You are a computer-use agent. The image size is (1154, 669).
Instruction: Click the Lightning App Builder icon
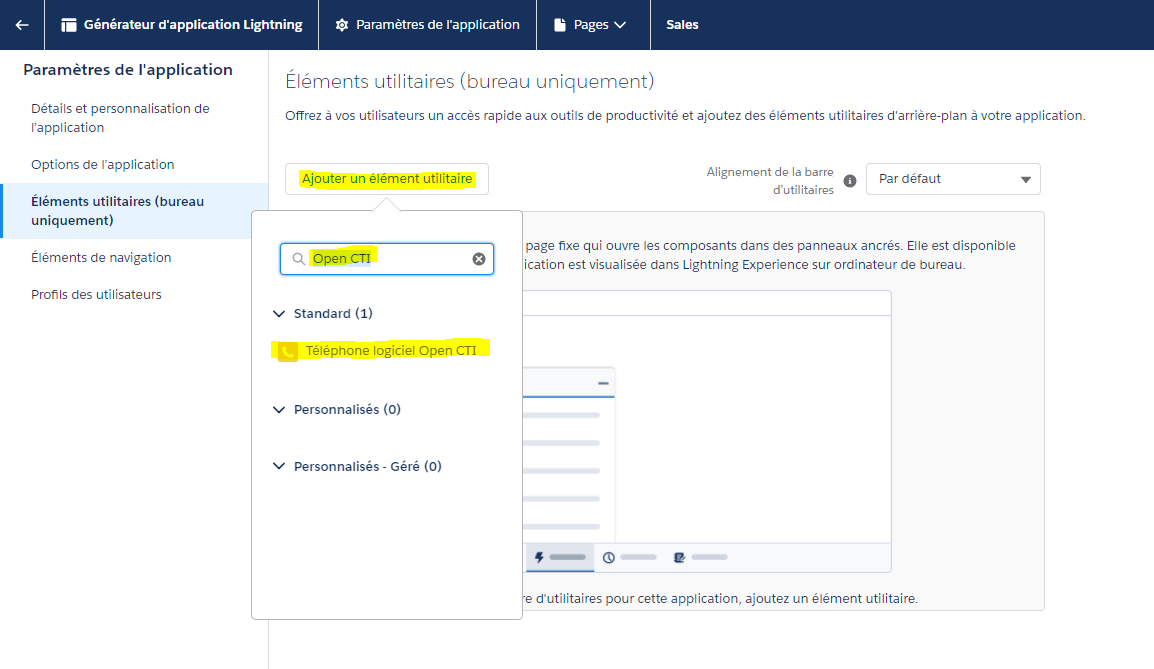(x=69, y=25)
